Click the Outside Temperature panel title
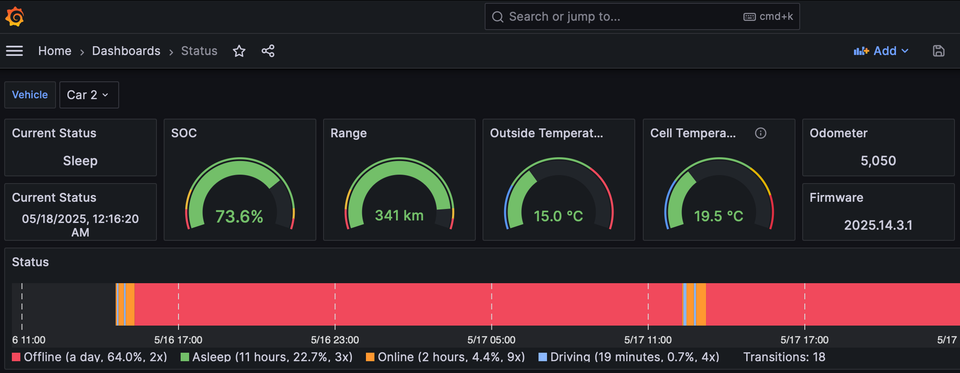 547,133
